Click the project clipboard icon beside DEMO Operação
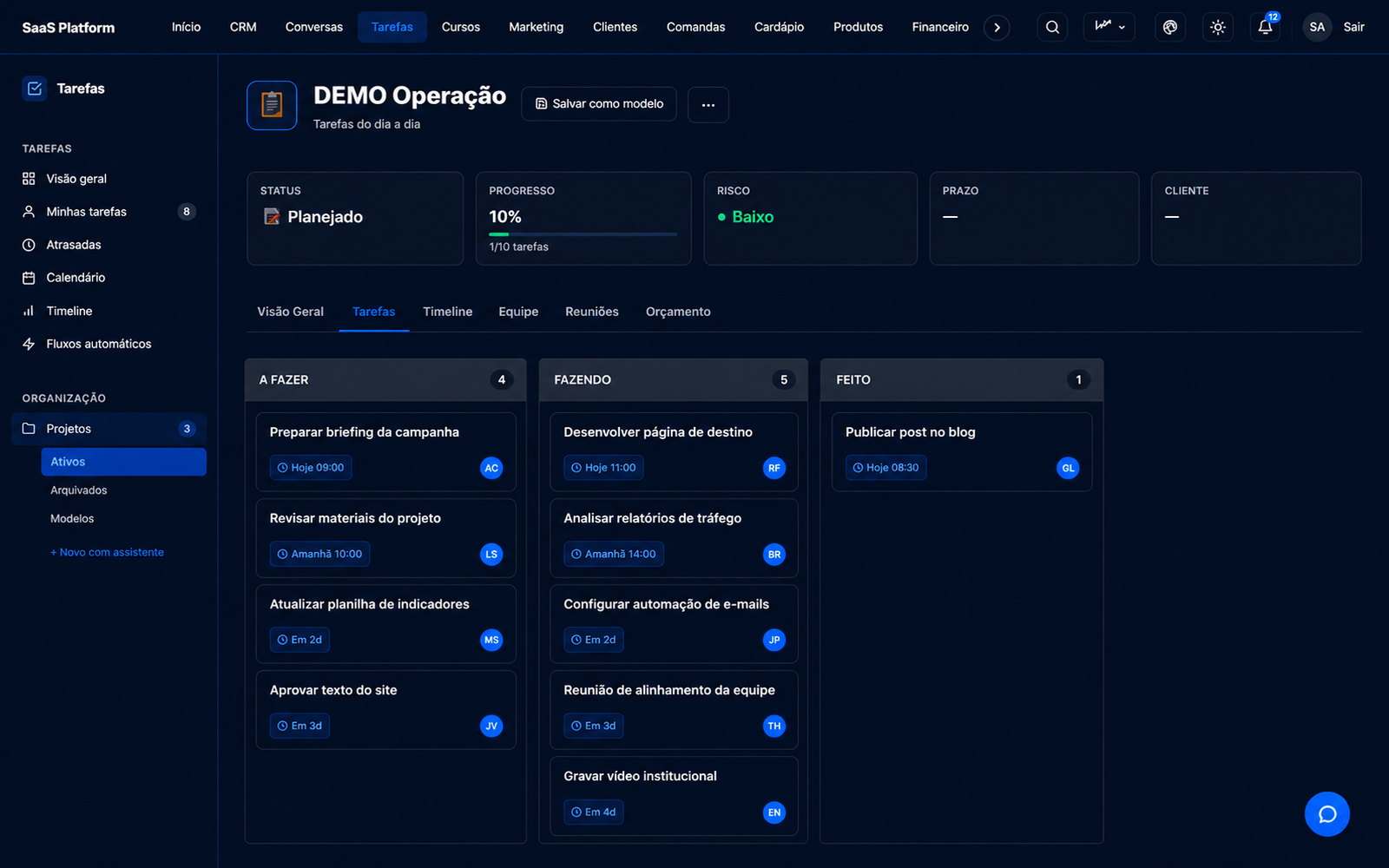 click(x=272, y=105)
